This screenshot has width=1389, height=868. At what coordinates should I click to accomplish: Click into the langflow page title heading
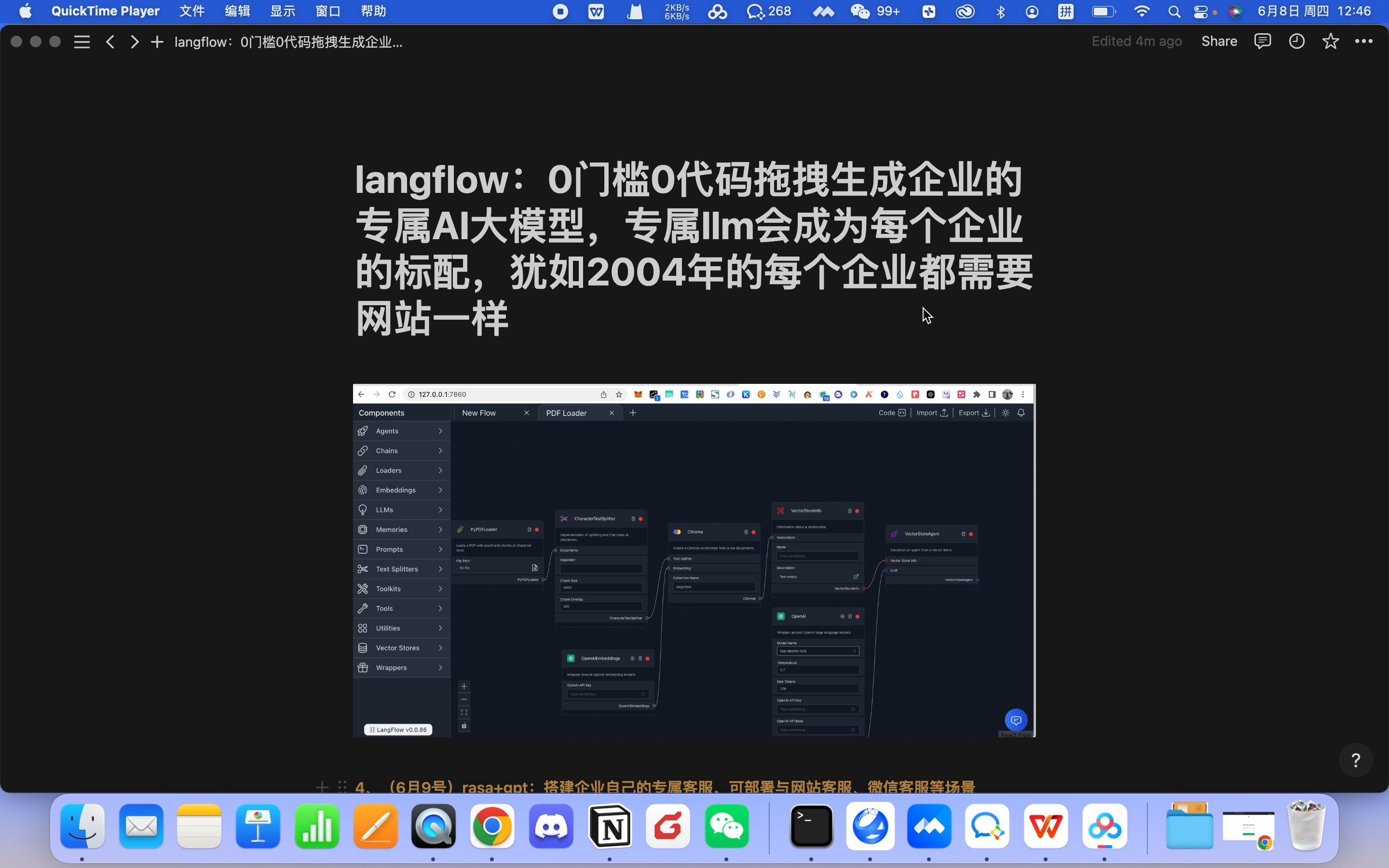pyautogui.click(x=694, y=248)
